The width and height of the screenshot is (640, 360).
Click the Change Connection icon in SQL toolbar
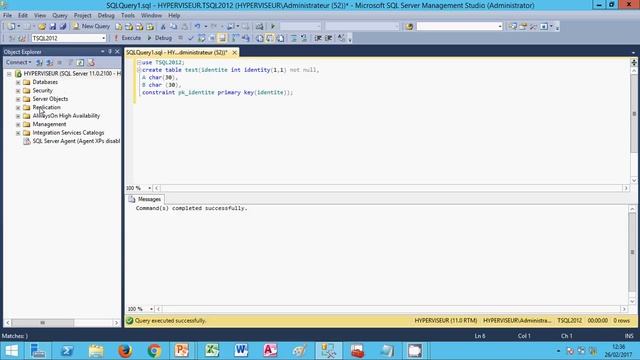tap(22, 38)
